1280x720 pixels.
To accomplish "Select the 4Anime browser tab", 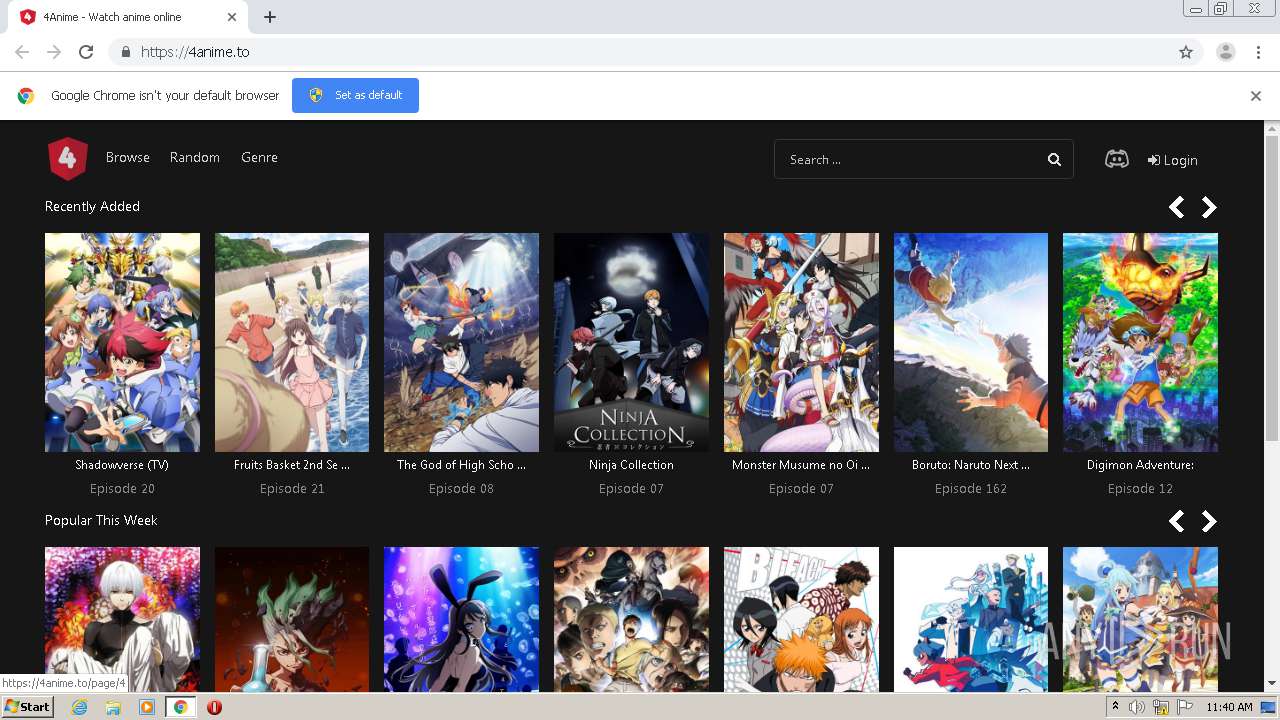I will coord(130,17).
